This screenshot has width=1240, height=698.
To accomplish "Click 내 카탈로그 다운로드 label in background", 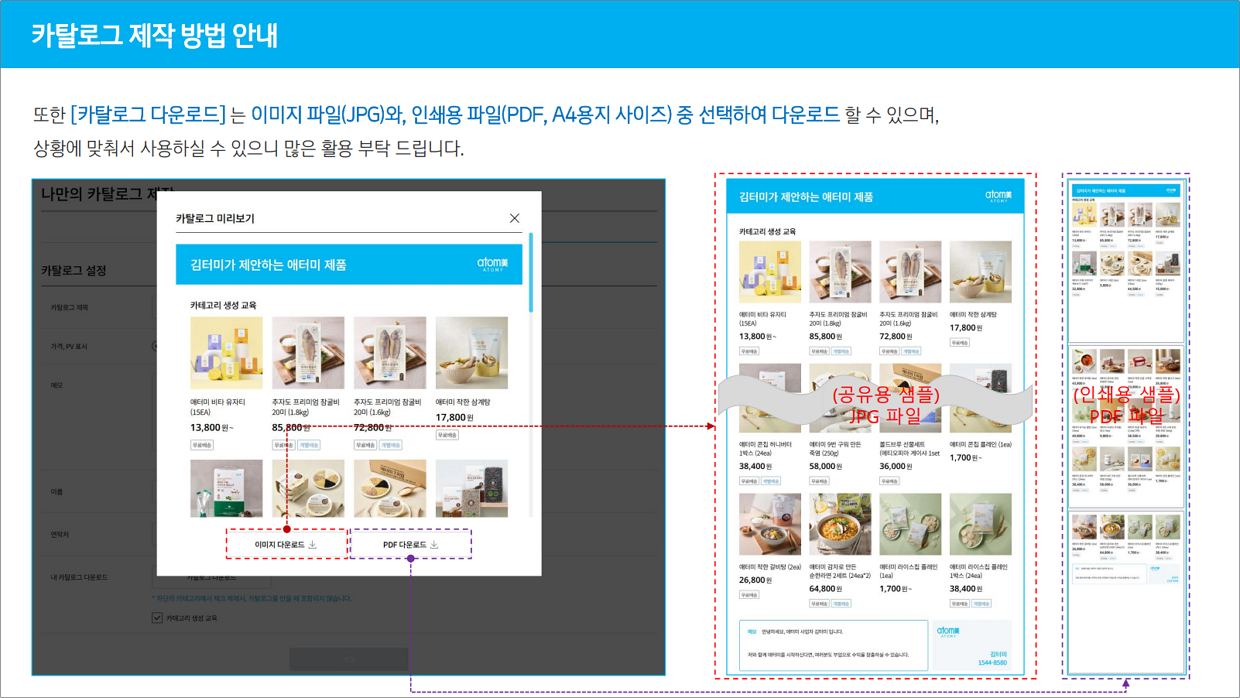I will [79, 577].
